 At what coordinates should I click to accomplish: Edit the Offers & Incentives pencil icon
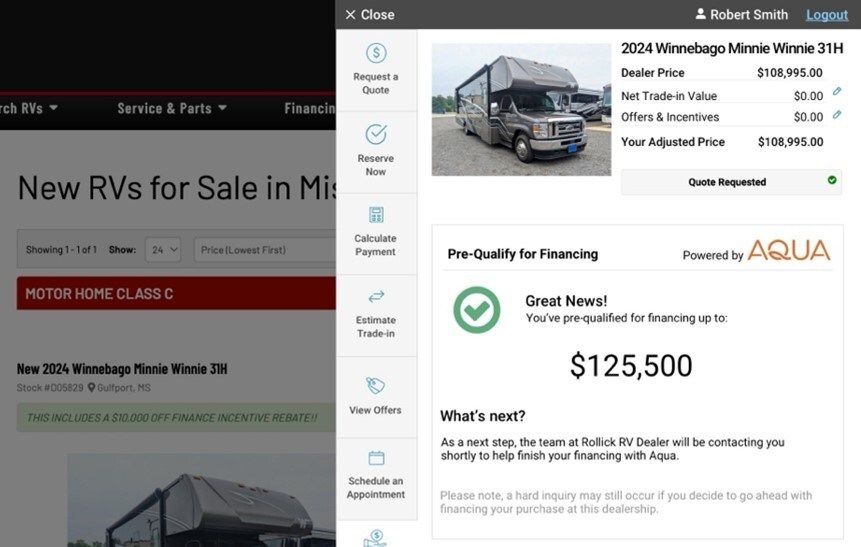pos(837,113)
